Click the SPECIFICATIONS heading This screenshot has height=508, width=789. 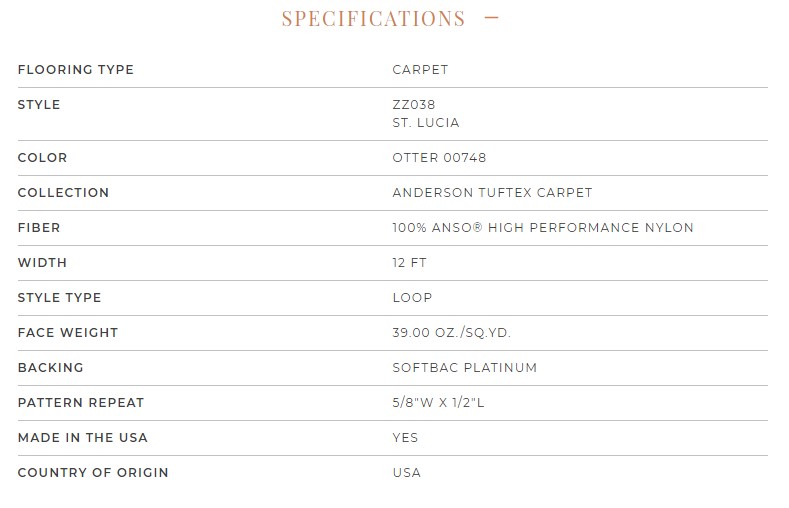[373, 19]
